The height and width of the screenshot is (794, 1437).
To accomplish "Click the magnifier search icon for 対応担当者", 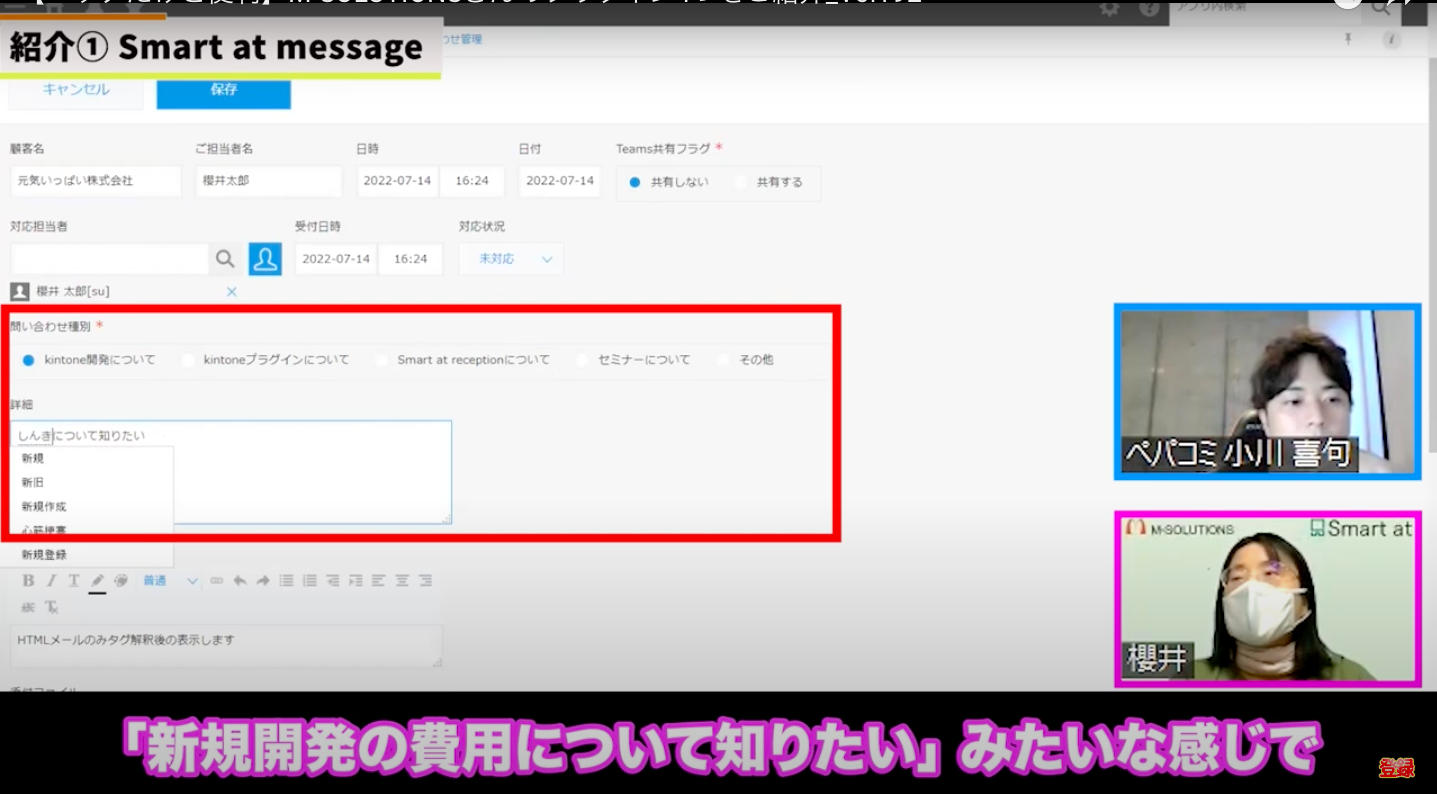I will pos(225,259).
